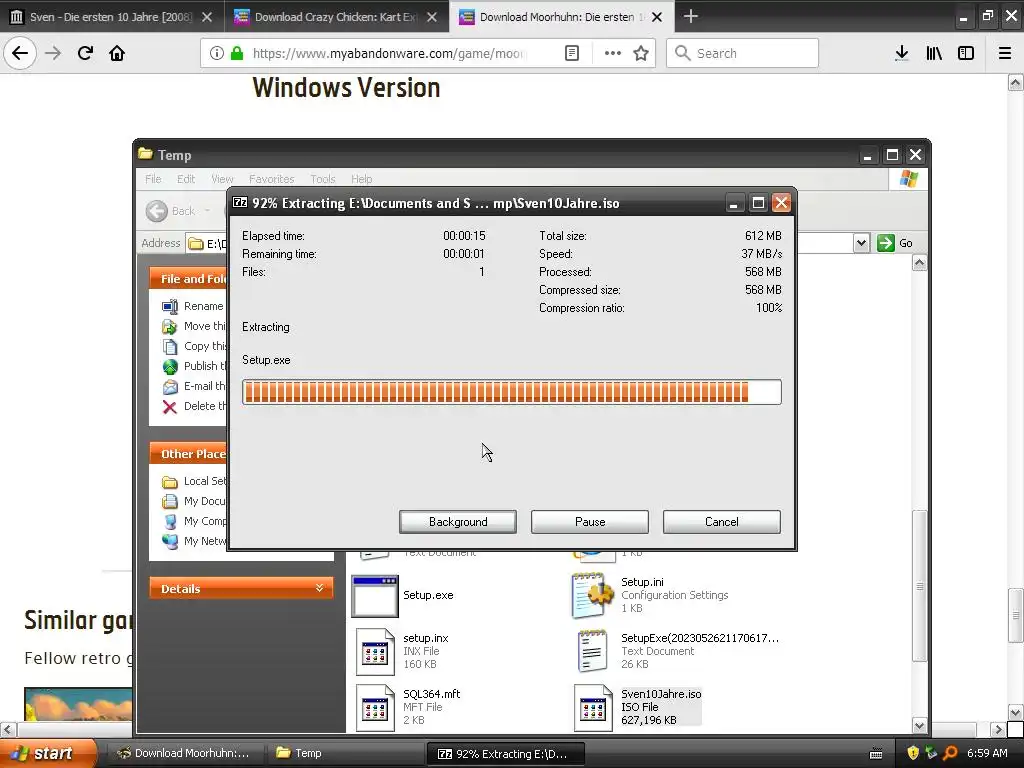The width and height of the screenshot is (1024, 768).
Task: Switch to Temp taskbar item
Action: point(344,753)
